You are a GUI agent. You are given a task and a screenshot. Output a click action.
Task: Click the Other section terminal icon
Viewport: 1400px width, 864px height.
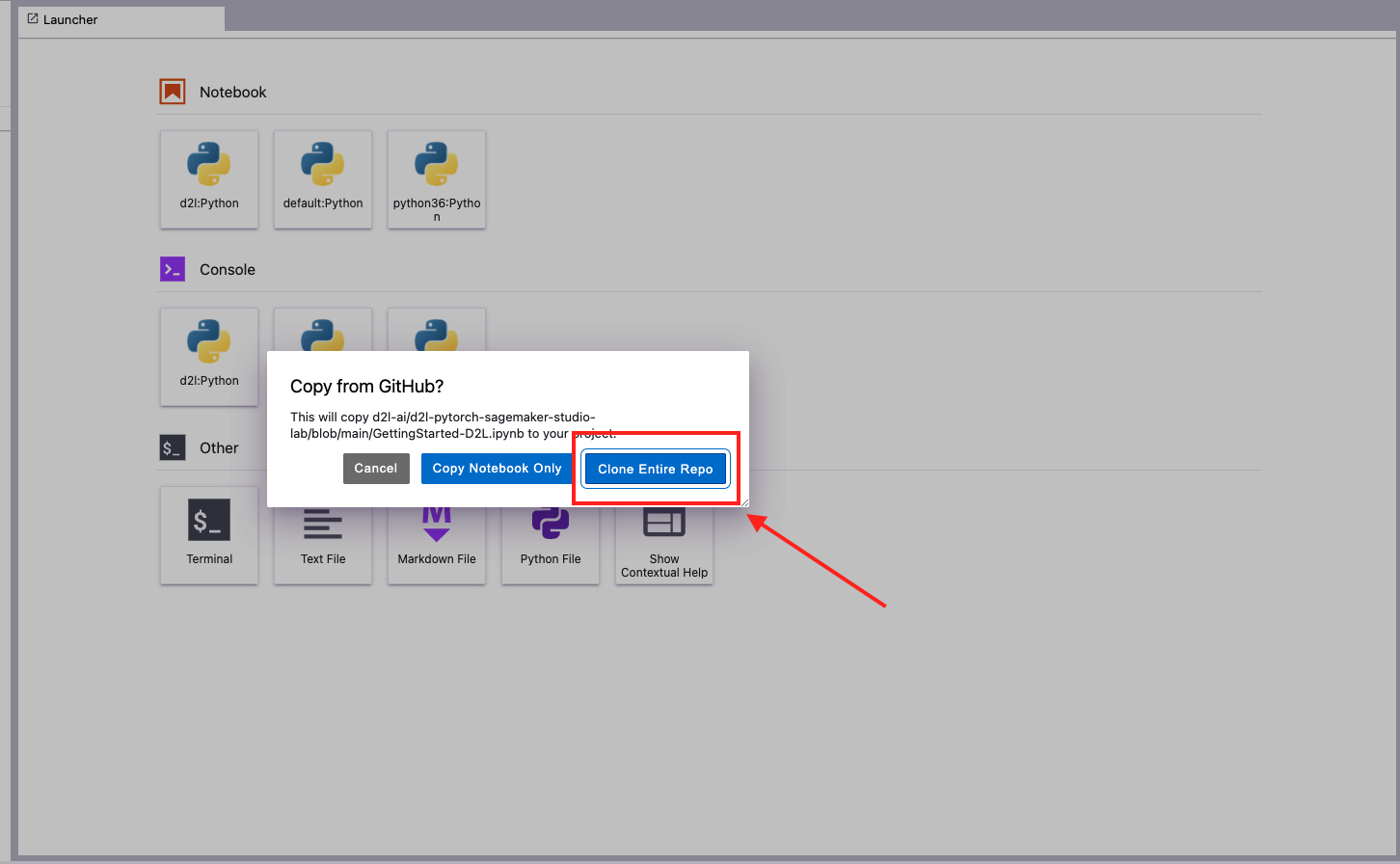[x=172, y=447]
